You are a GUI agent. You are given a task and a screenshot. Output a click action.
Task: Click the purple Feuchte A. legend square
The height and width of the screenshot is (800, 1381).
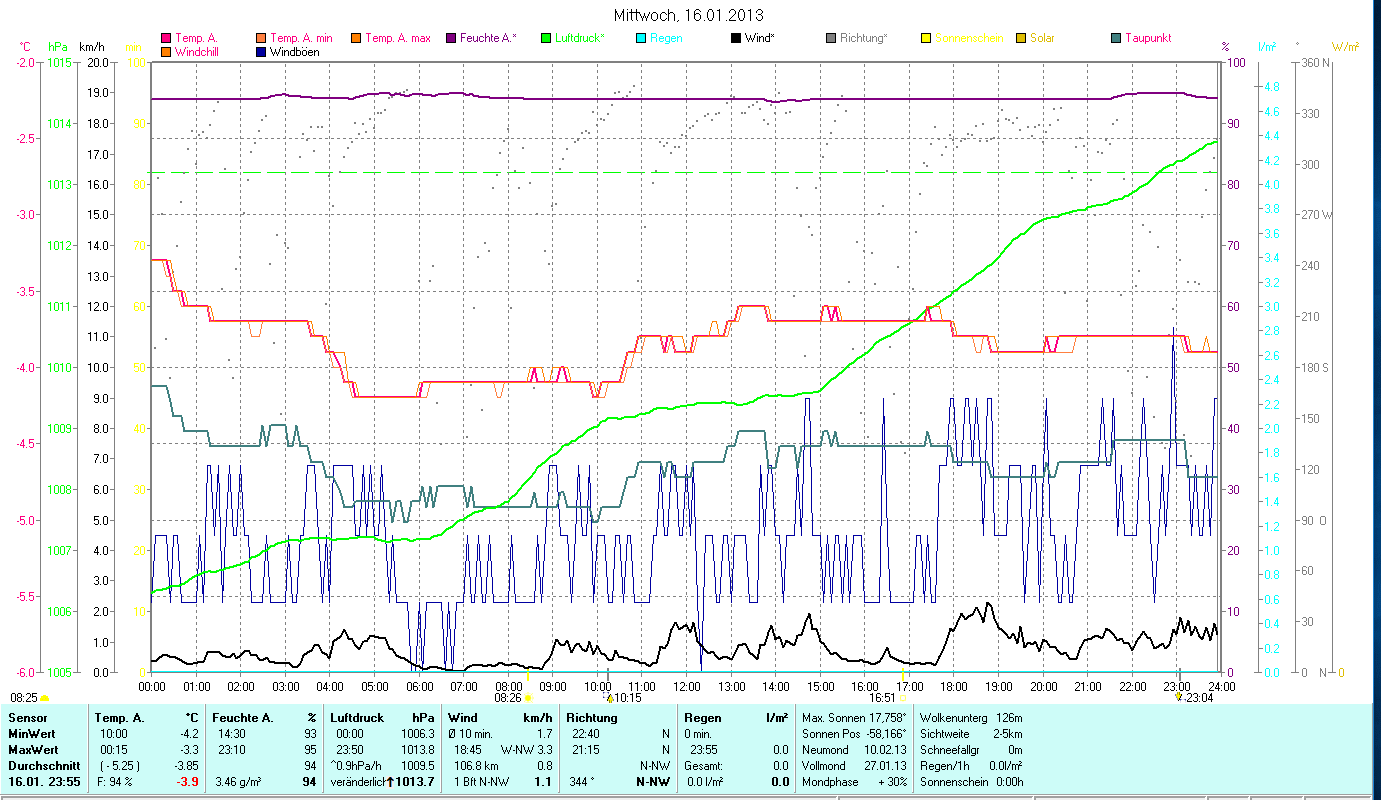click(453, 39)
